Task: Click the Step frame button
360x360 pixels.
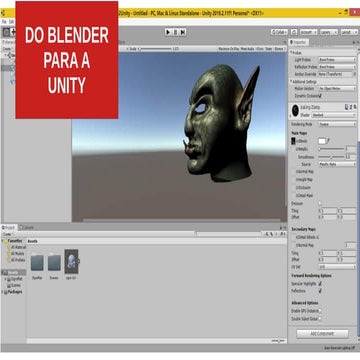Action: point(183,32)
